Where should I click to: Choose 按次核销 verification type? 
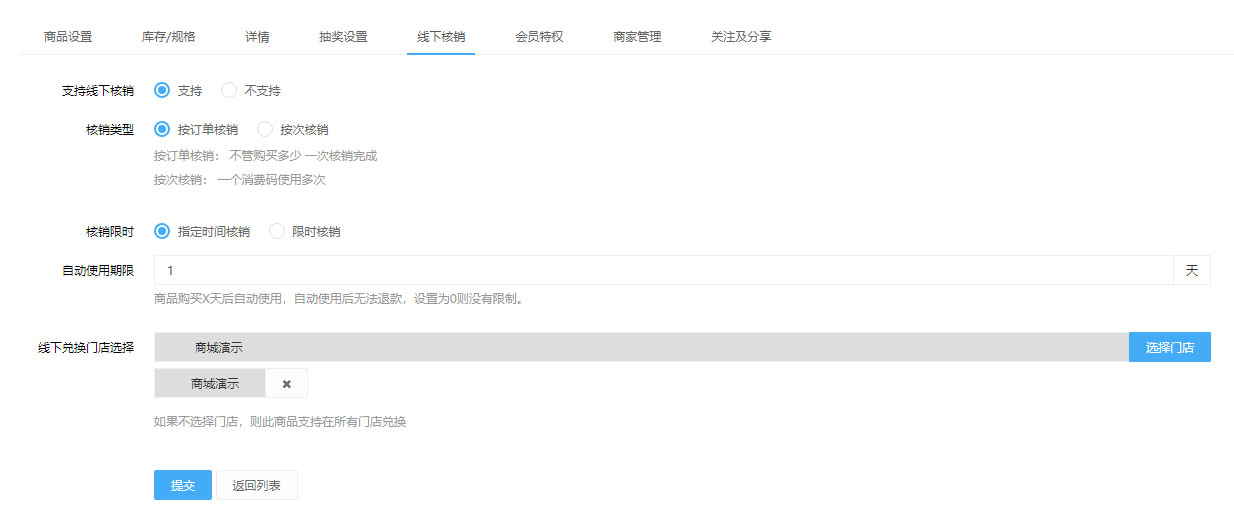pyautogui.click(x=265, y=129)
